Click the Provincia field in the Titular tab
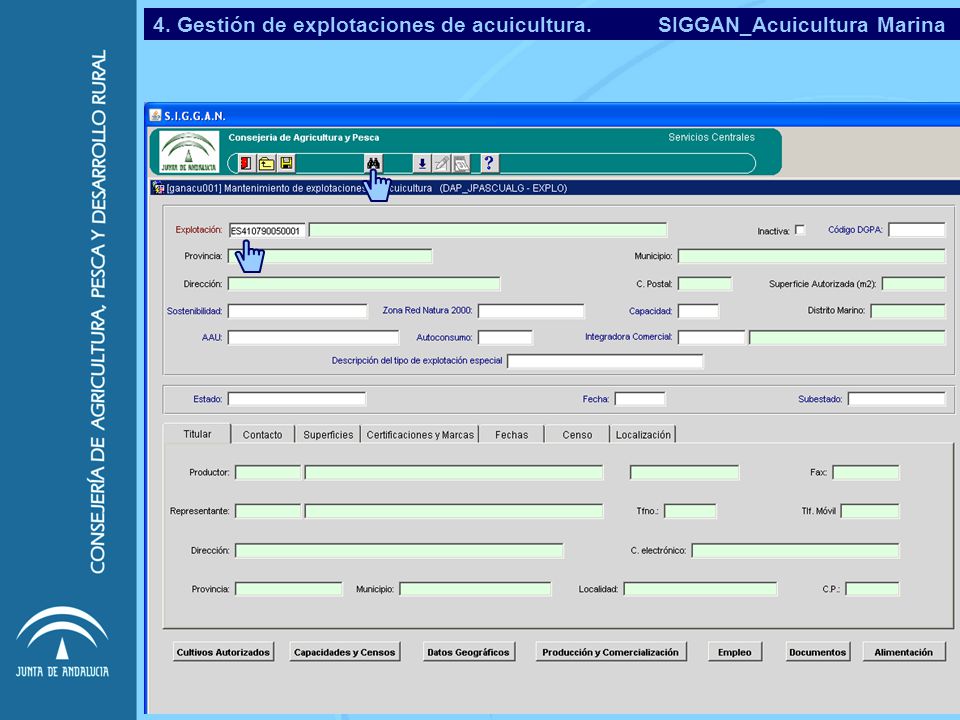This screenshot has width=960, height=720. [x=289, y=589]
